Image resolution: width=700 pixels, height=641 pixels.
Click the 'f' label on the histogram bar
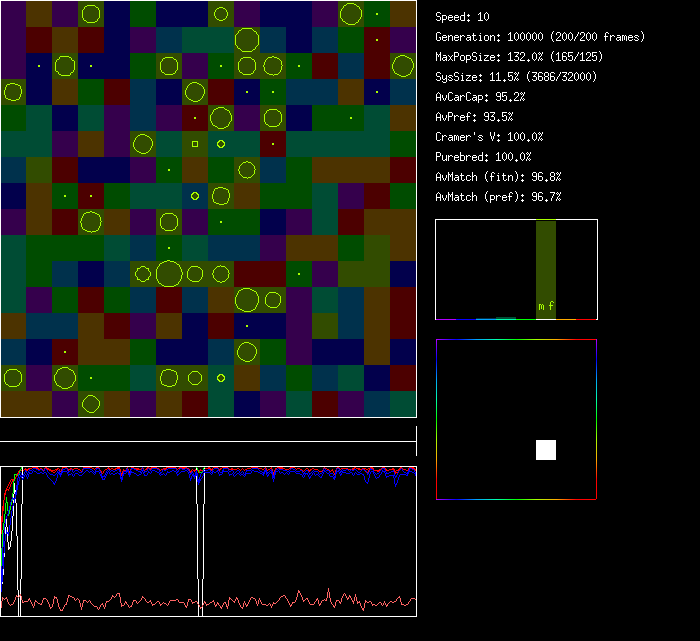click(551, 306)
